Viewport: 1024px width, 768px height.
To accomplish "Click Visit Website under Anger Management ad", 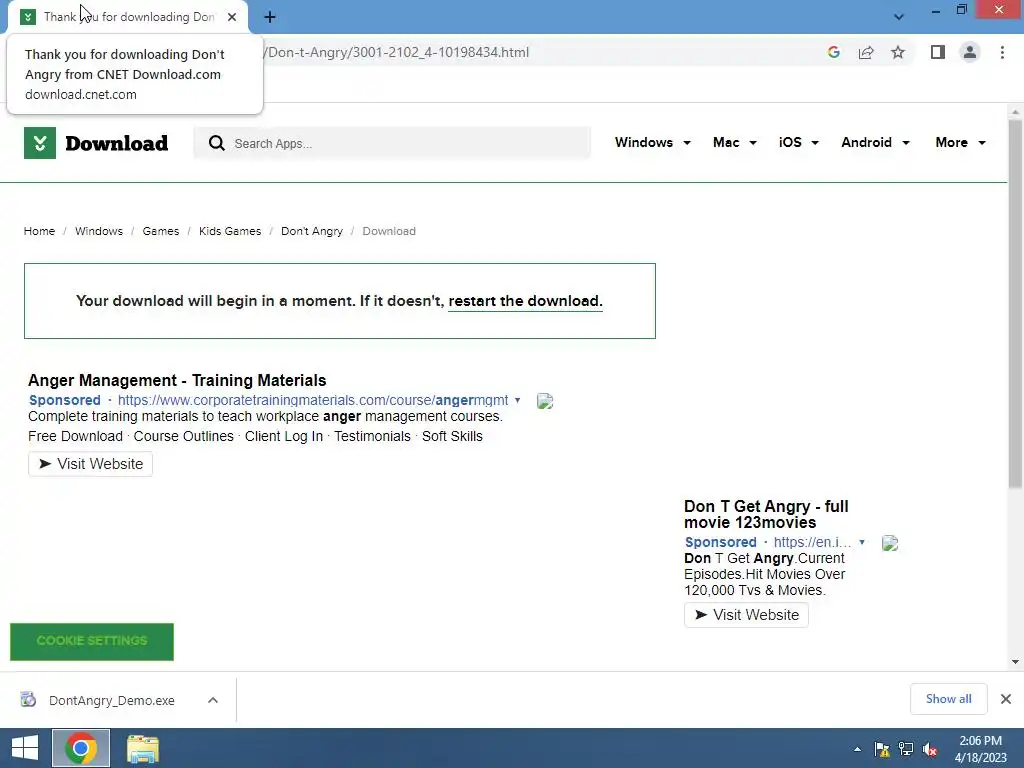I will 90,464.
